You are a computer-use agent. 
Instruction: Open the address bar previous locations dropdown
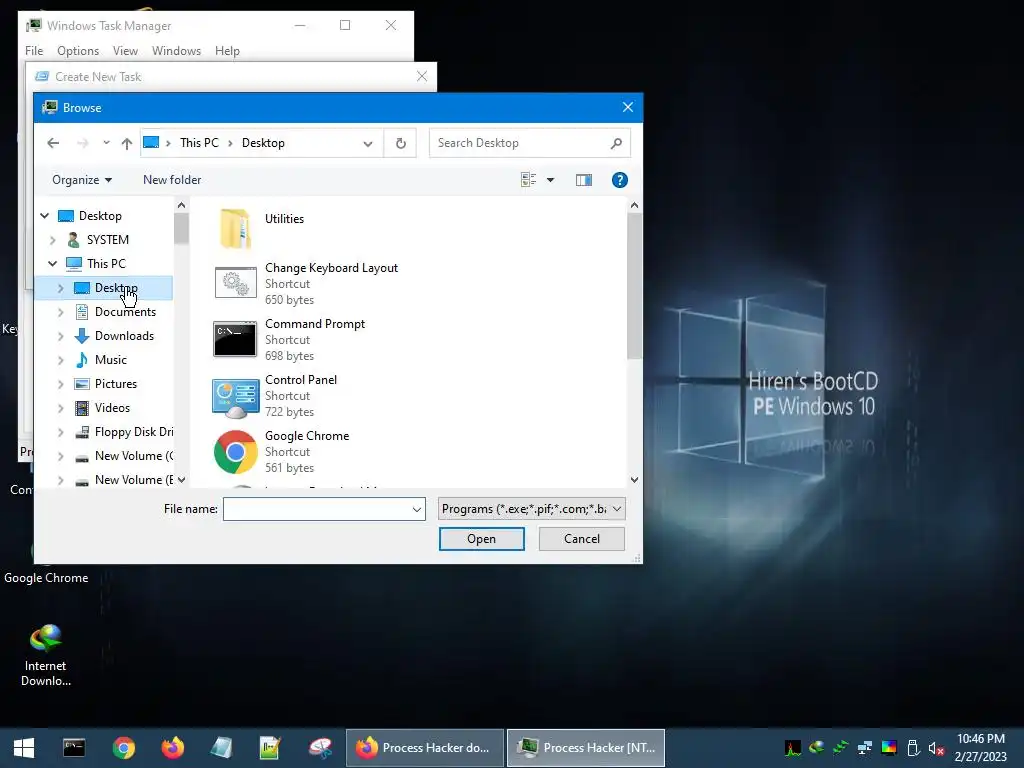tap(368, 144)
